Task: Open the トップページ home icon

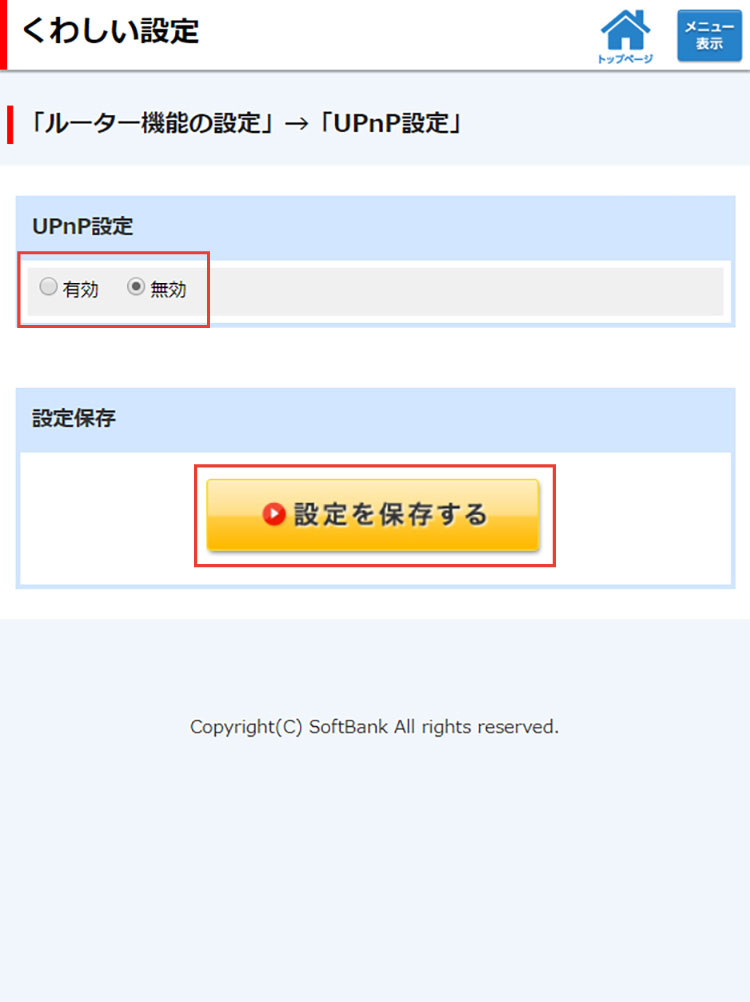Action: [x=625, y=36]
